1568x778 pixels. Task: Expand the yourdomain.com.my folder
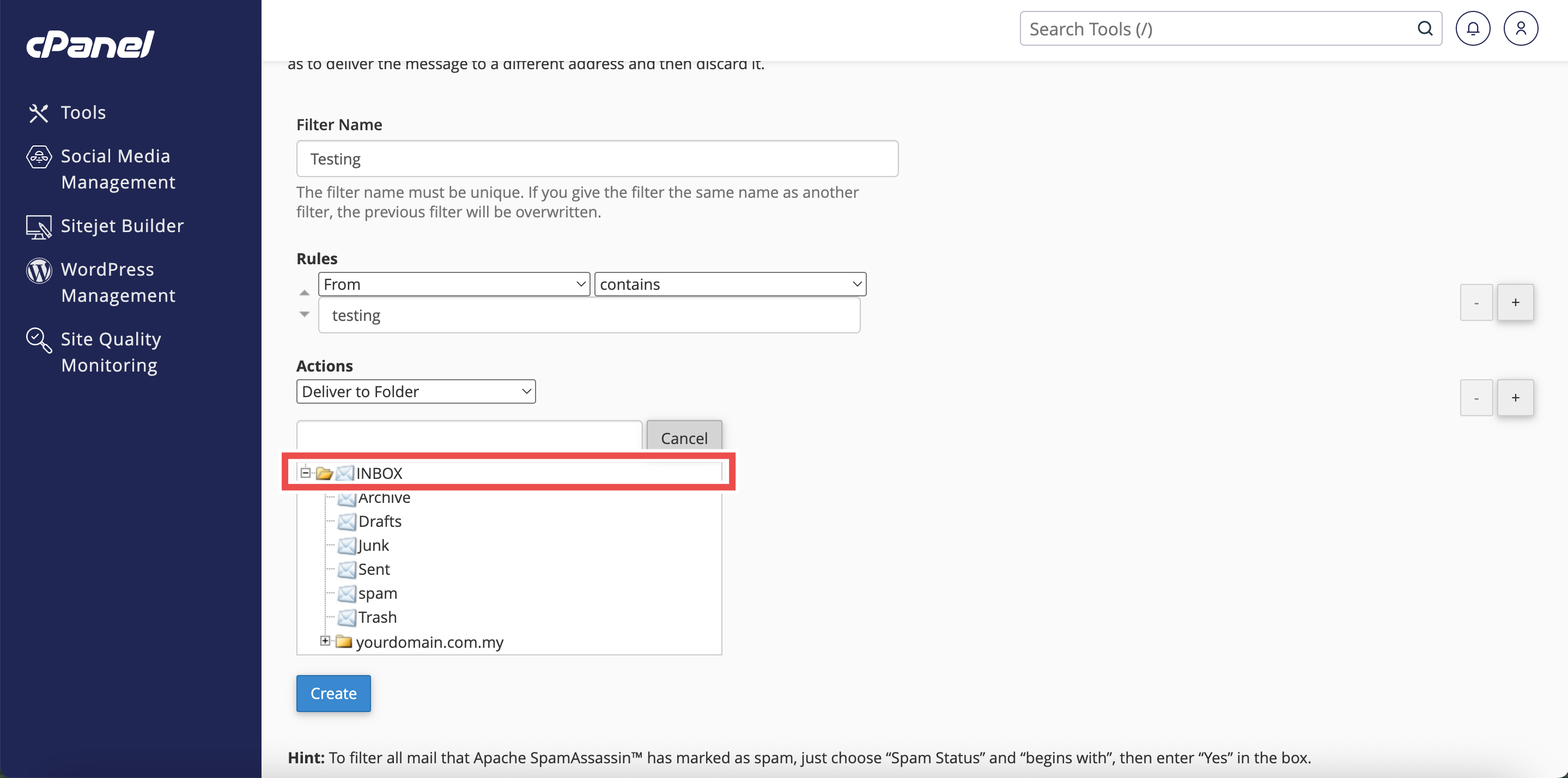[325, 640]
